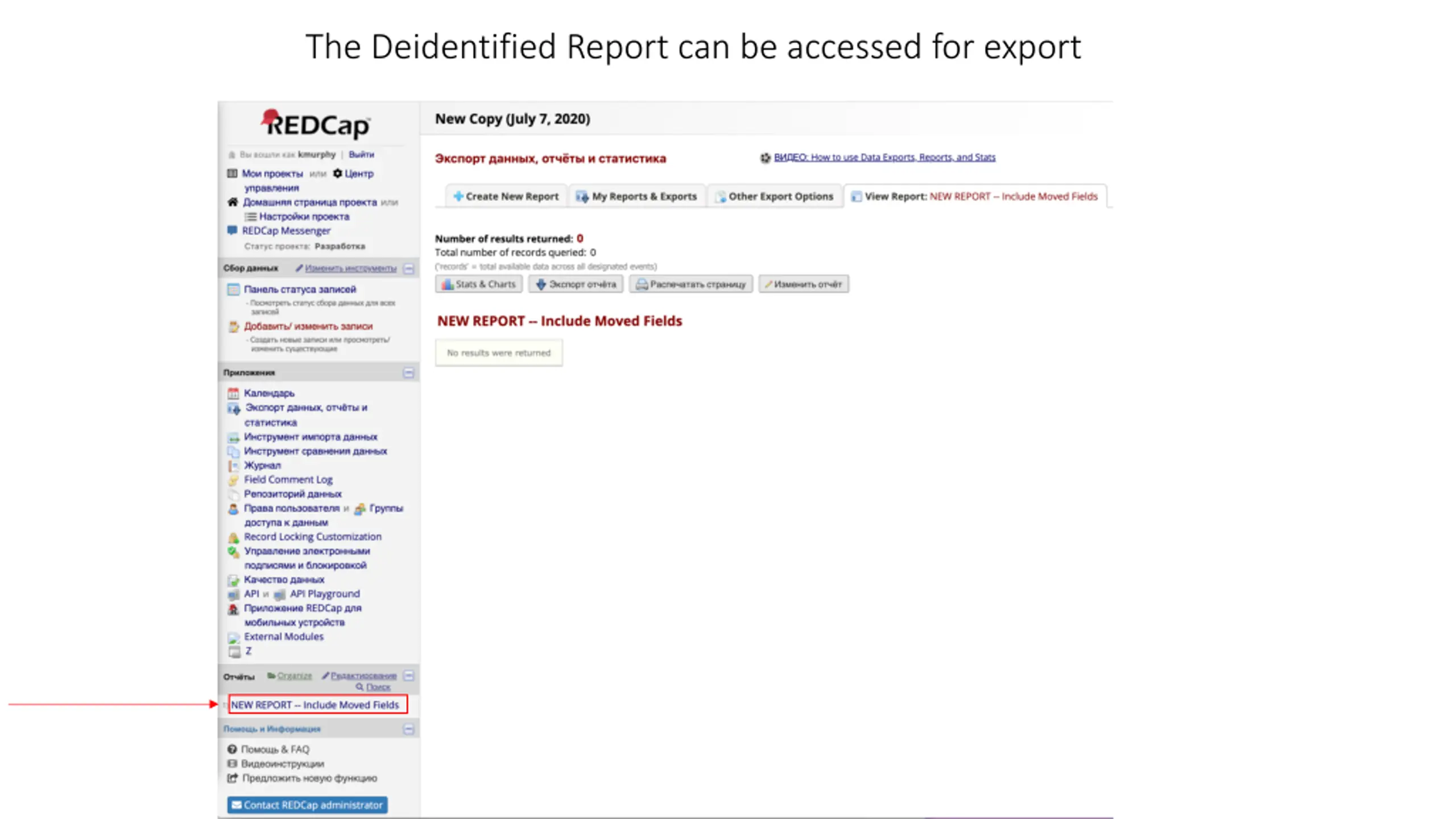Switch to Other Export Options tab
Viewport: 1456px width, 819px height.
774,196
